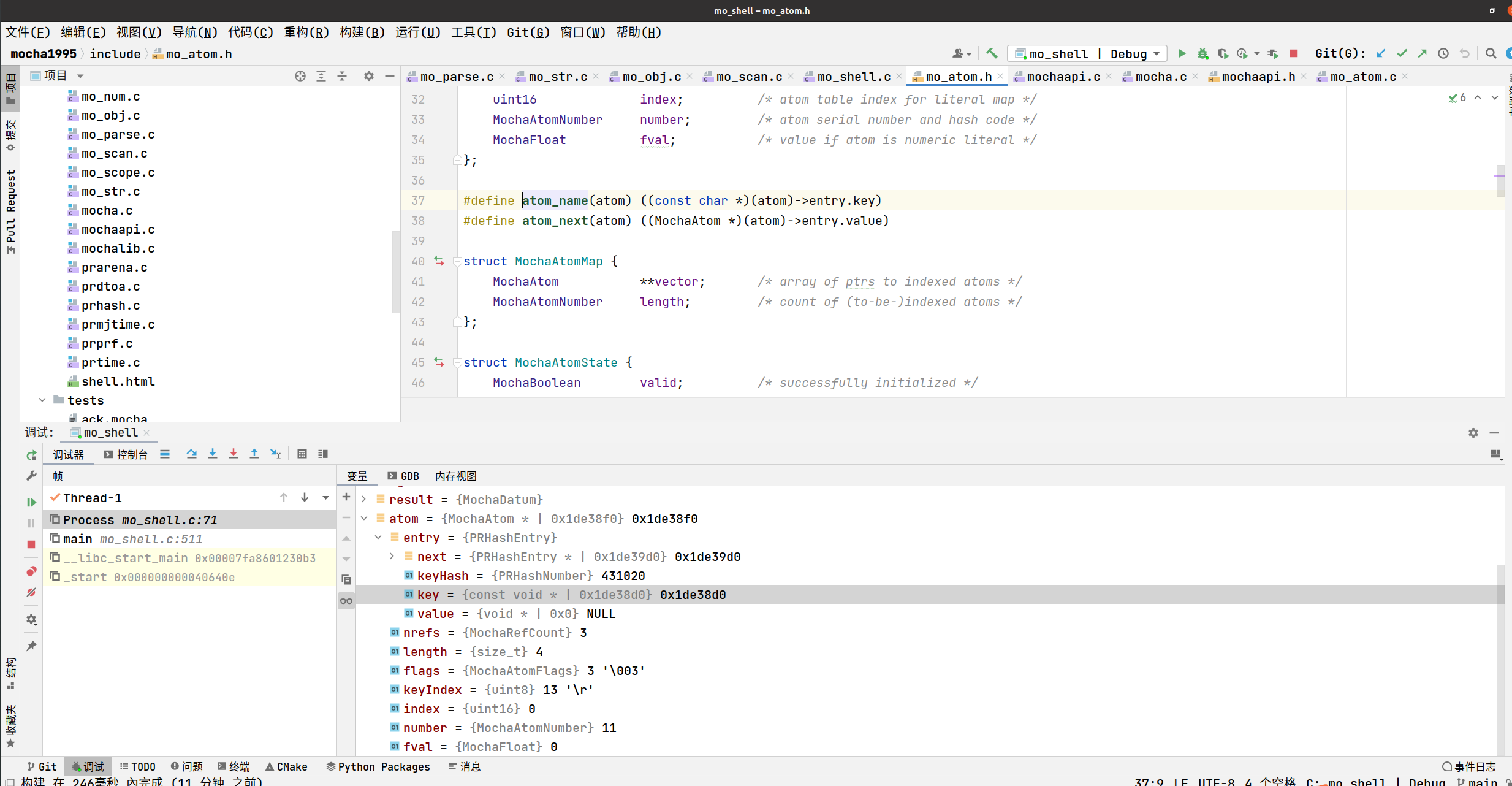Open the user account dropdown in toolbar

click(962, 54)
